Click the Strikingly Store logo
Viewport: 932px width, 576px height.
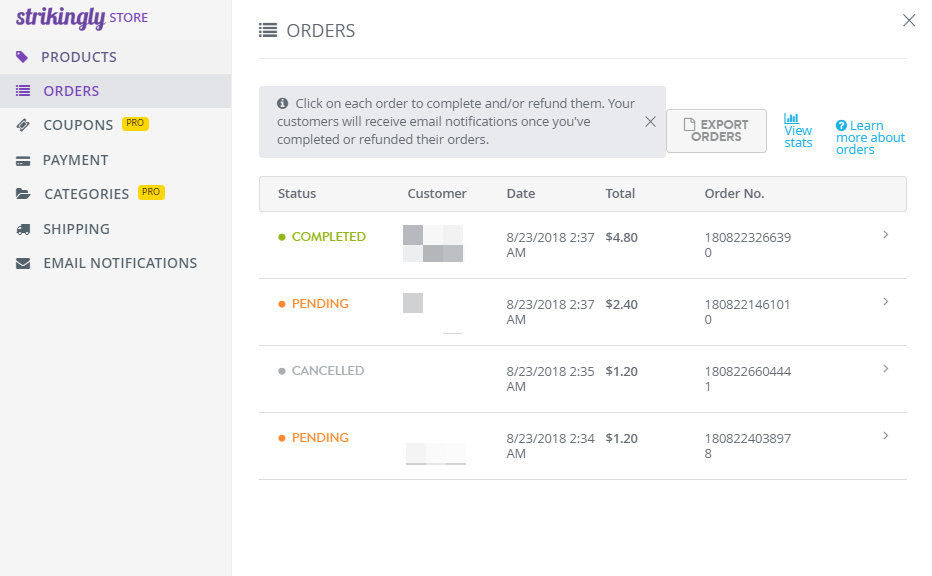click(x=82, y=17)
